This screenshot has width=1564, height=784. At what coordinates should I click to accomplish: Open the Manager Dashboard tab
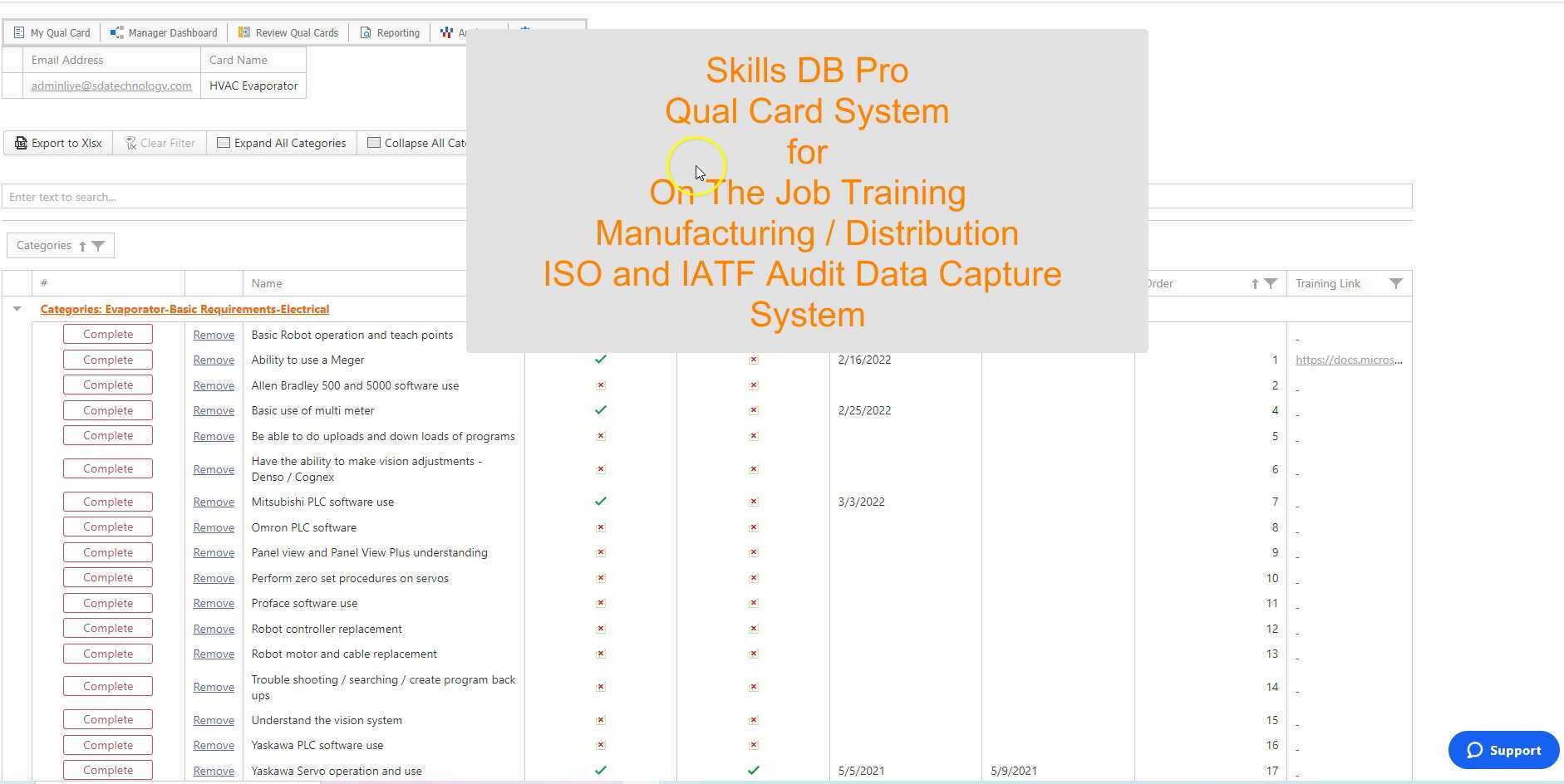tap(164, 32)
